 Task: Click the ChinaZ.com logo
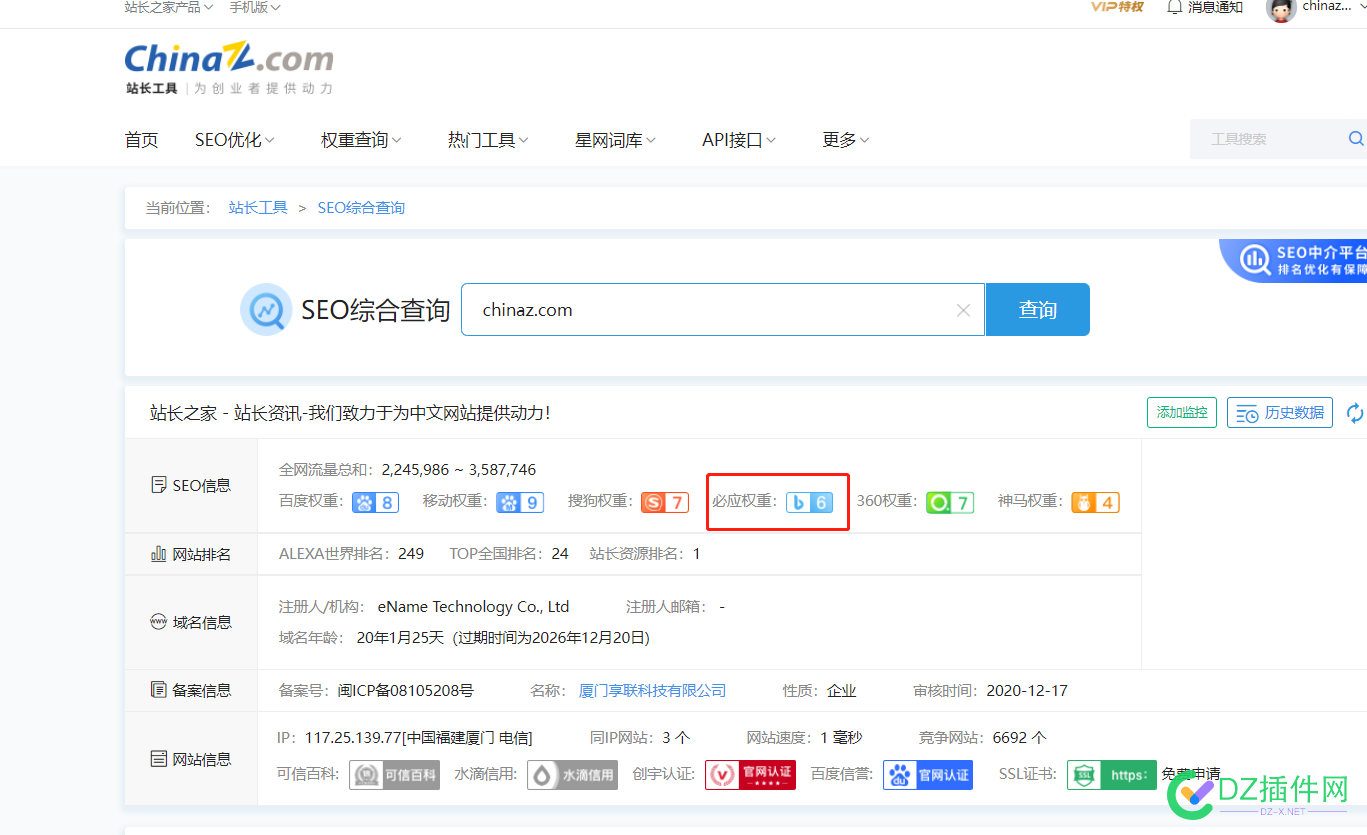tap(229, 68)
